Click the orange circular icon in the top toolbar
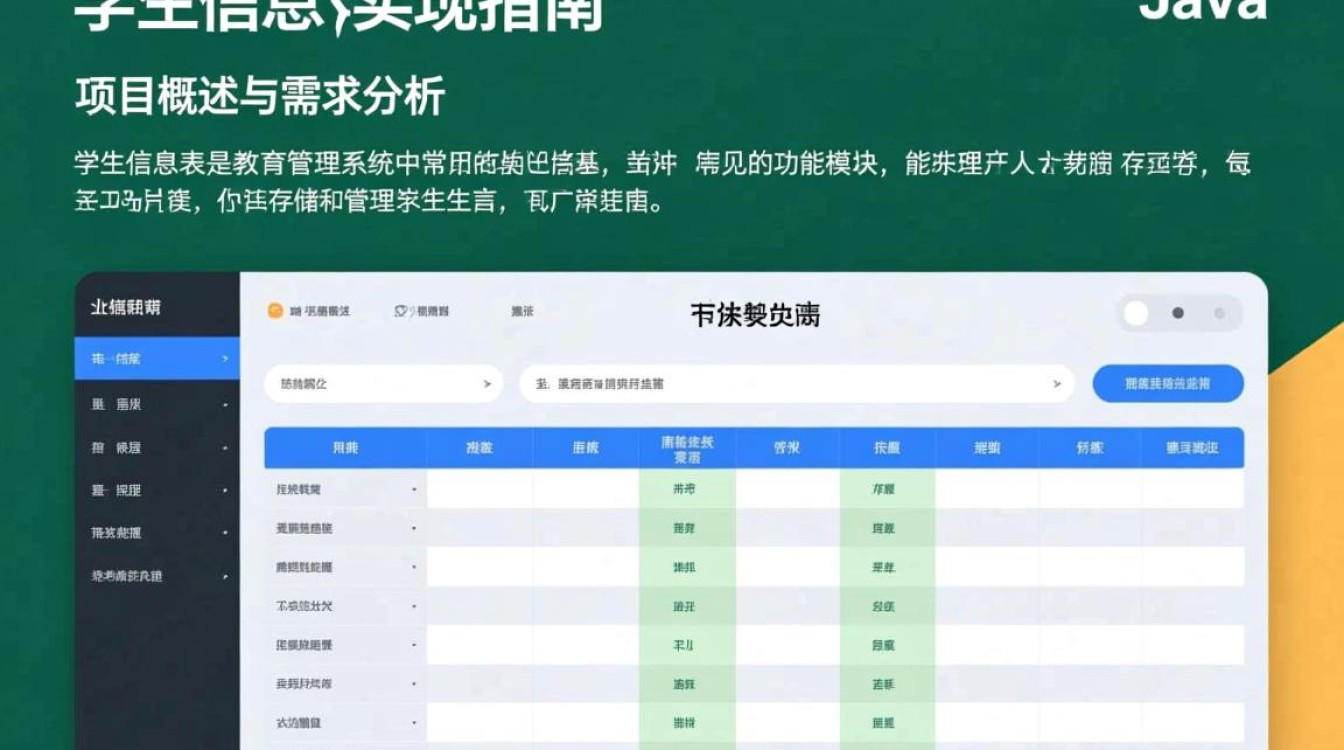 pyautogui.click(x=276, y=311)
